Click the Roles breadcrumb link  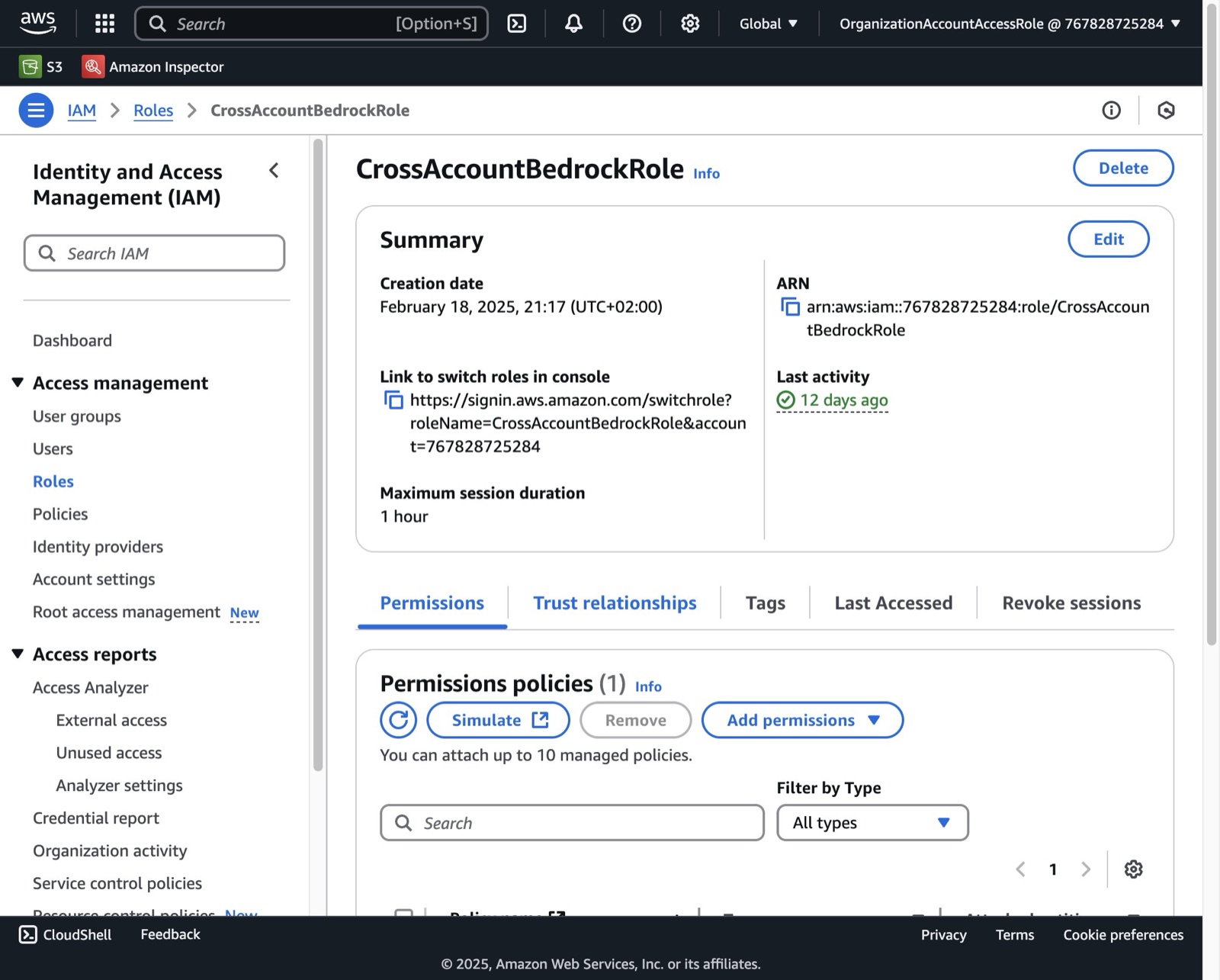153,111
